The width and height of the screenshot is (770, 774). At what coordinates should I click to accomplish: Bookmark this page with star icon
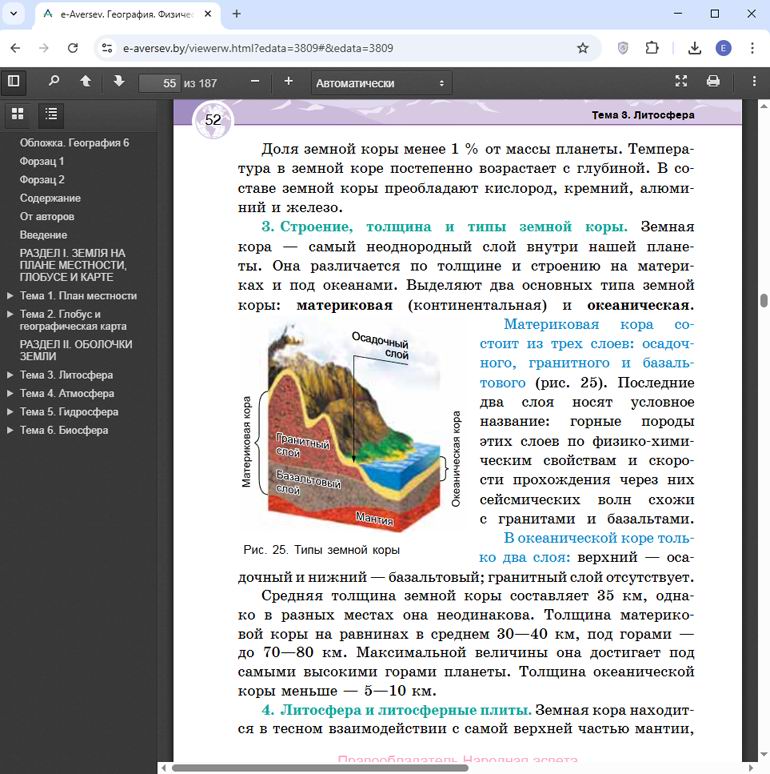click(582, 48)
